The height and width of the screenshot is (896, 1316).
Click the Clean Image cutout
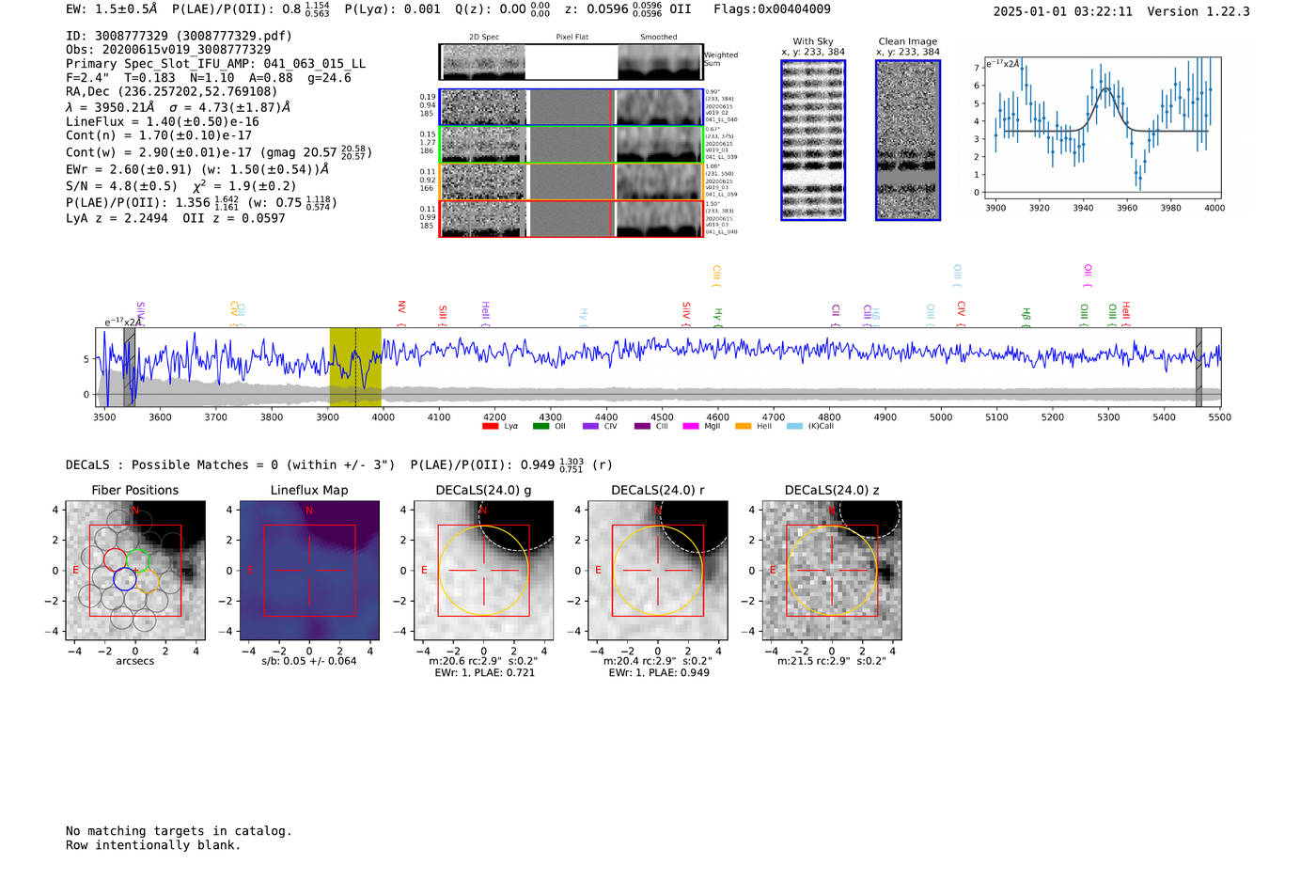pyautogui.click(x=908, y=140)
